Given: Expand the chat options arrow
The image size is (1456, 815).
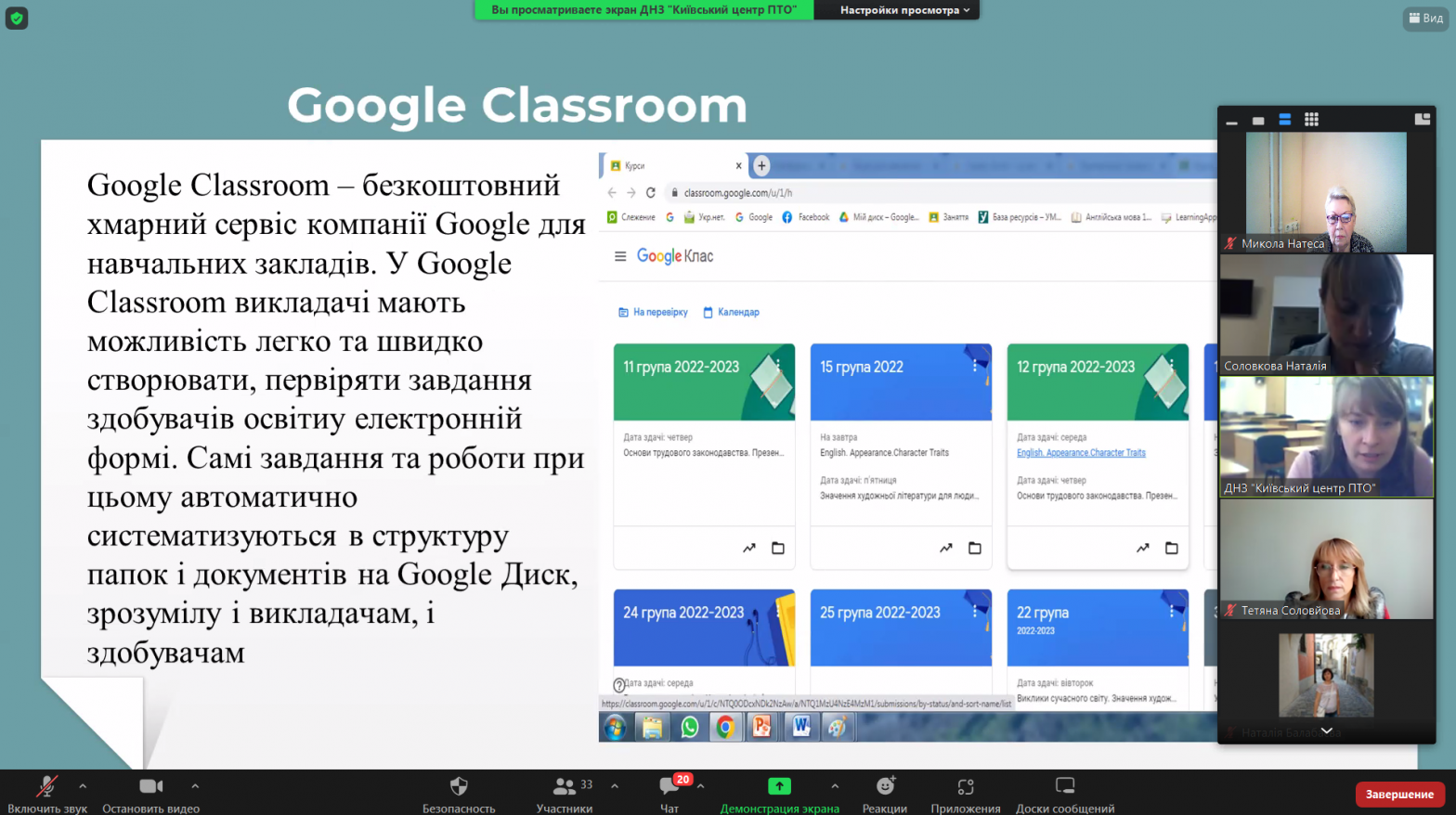Looking at the screenshot, I should (x=700, y=786).
